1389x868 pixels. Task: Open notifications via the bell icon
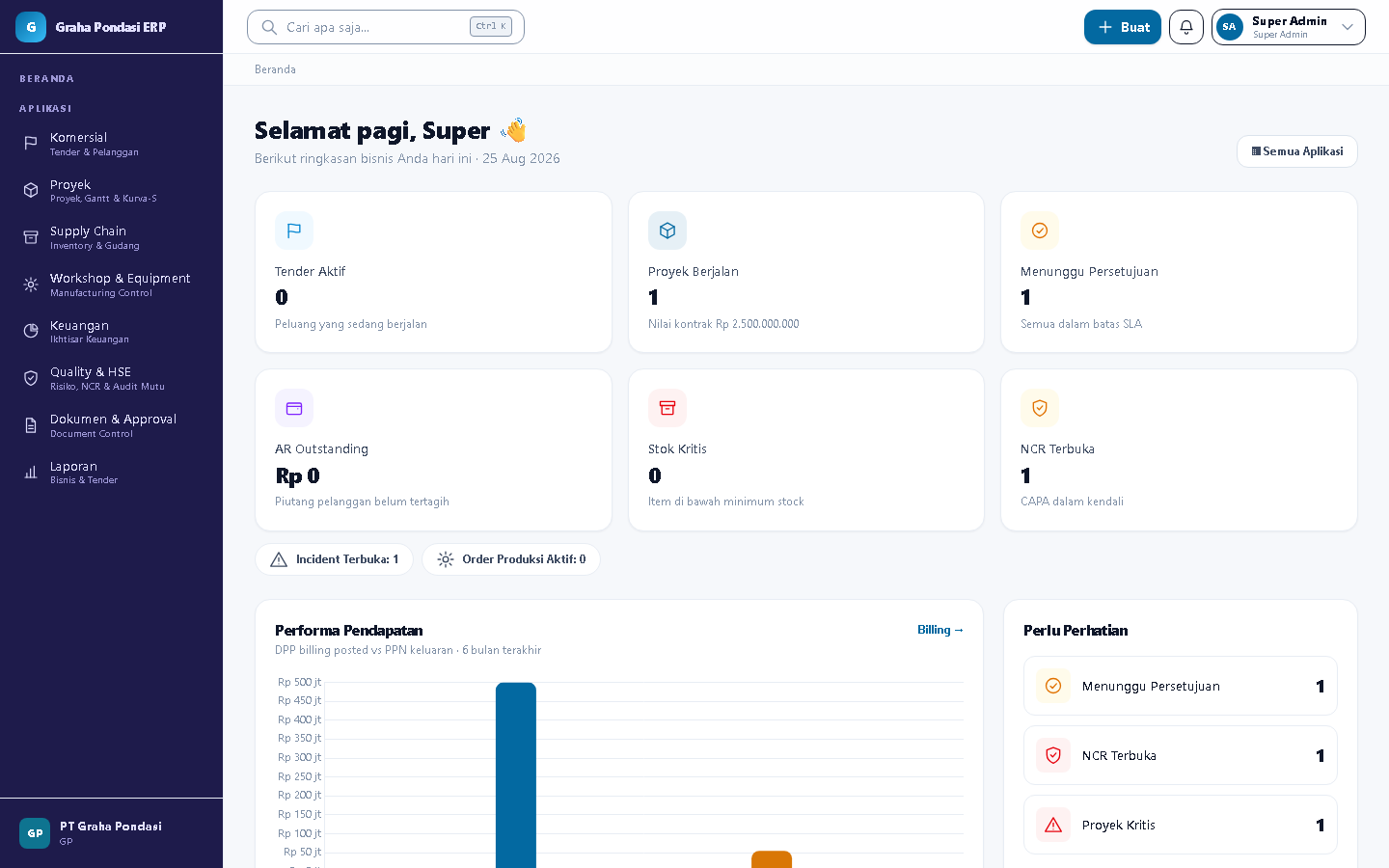click(1186, 27)
